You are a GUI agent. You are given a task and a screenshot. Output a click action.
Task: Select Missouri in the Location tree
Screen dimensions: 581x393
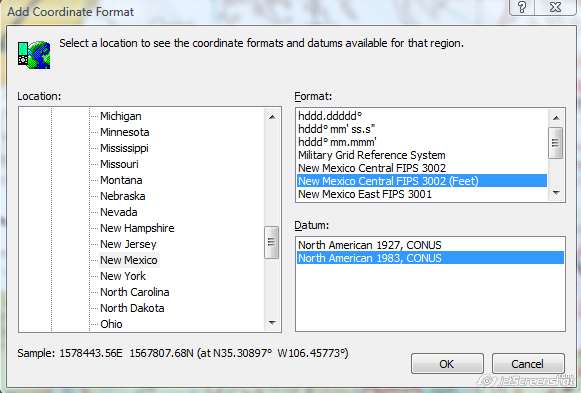119,164
